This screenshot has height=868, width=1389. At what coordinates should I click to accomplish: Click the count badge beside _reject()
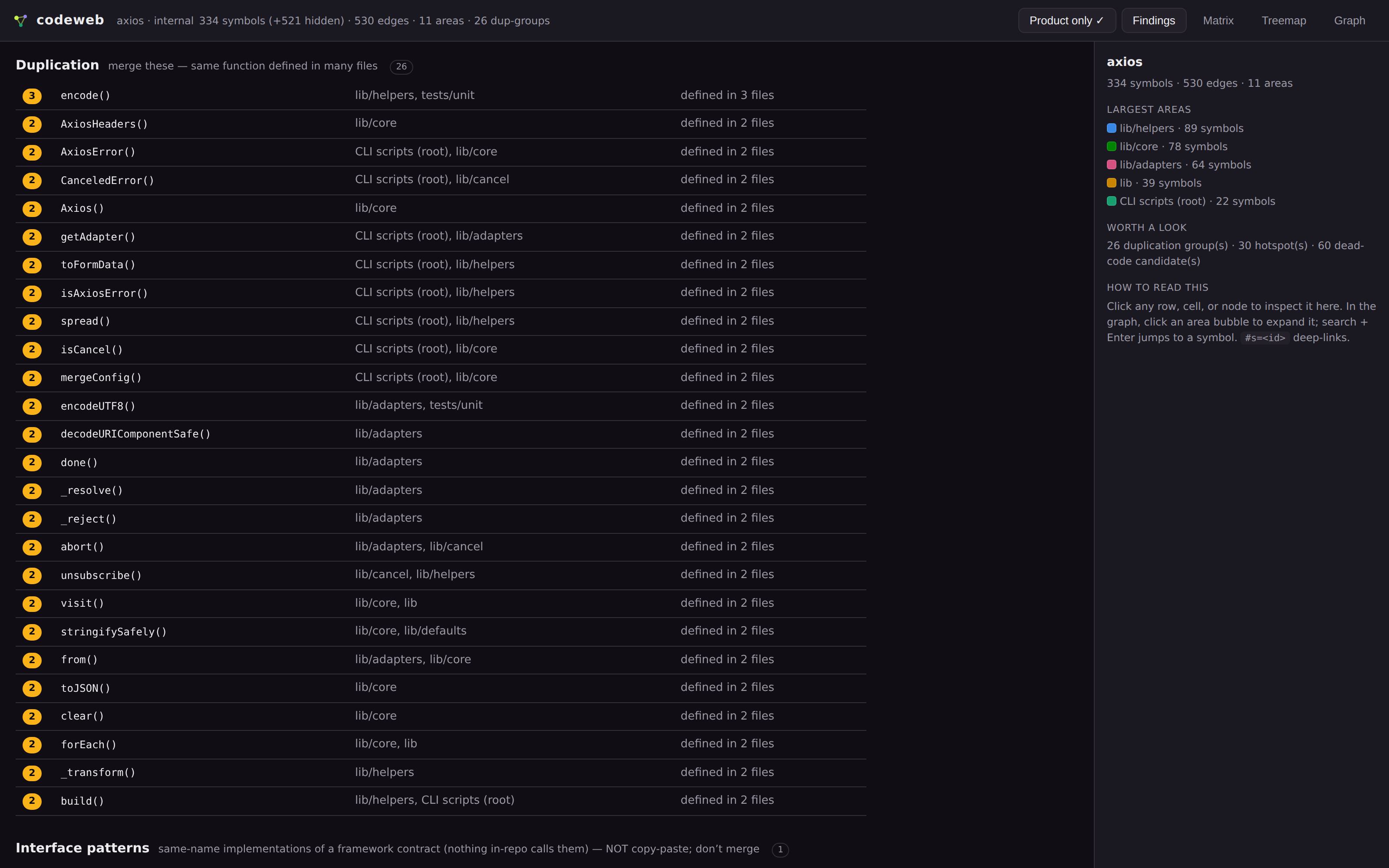32,519
